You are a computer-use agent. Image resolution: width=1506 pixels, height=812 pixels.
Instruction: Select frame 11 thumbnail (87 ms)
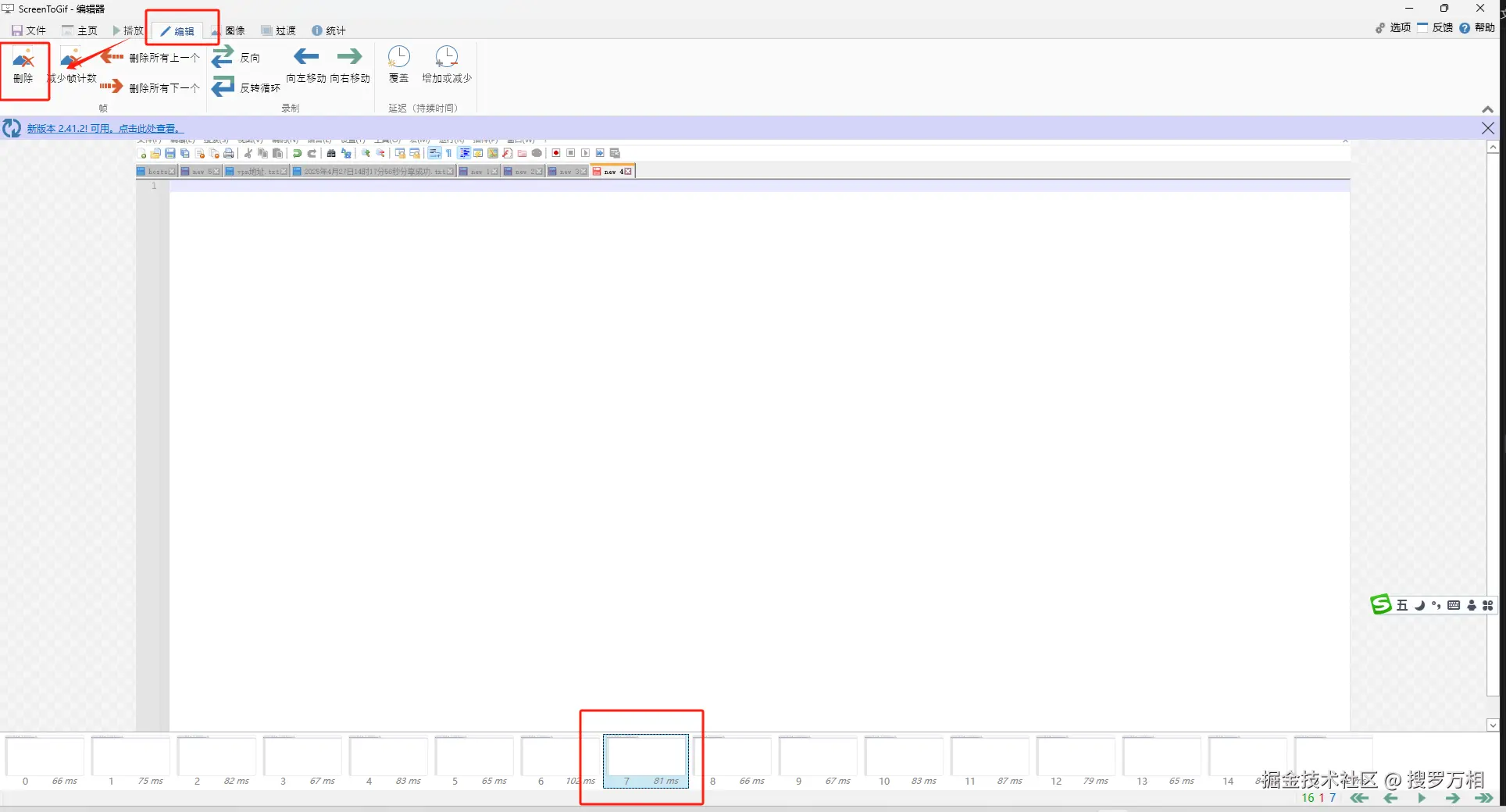click(990, 761)
